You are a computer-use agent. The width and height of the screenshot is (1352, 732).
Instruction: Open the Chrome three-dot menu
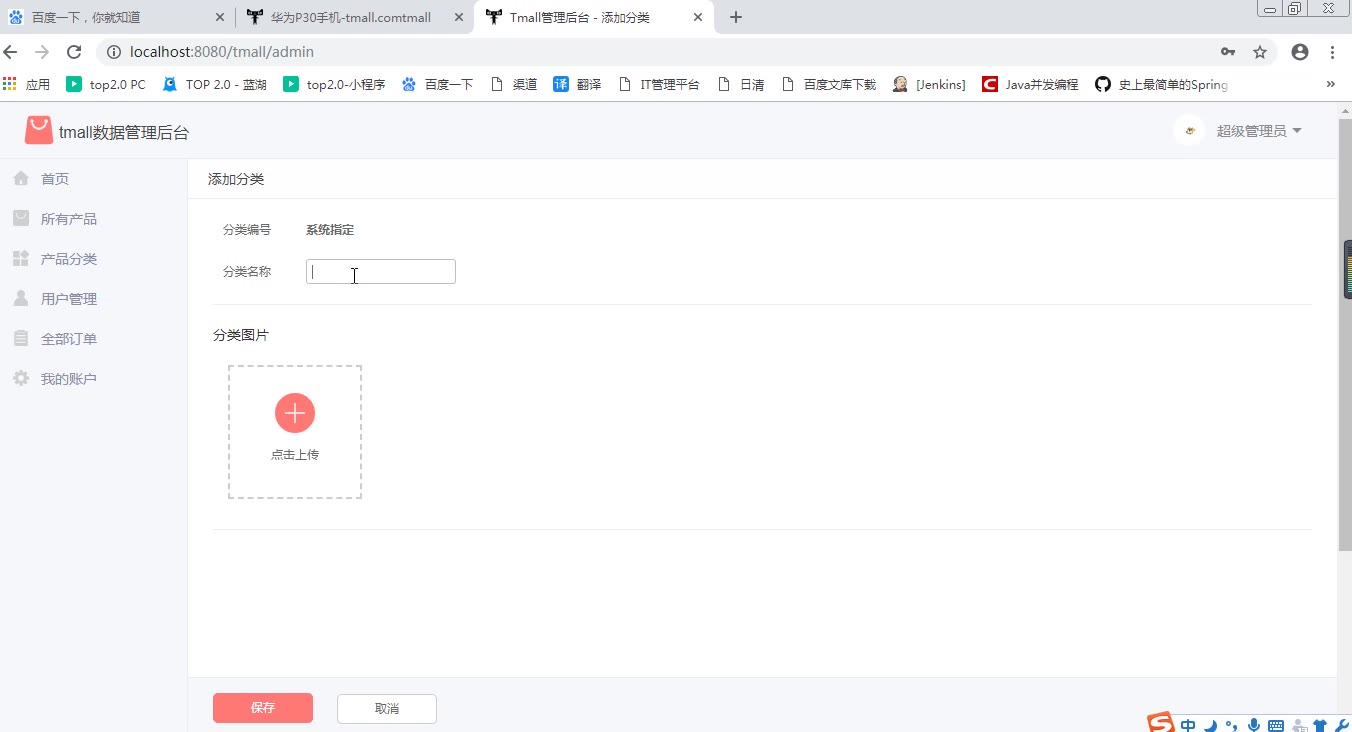pos(1333,52)
